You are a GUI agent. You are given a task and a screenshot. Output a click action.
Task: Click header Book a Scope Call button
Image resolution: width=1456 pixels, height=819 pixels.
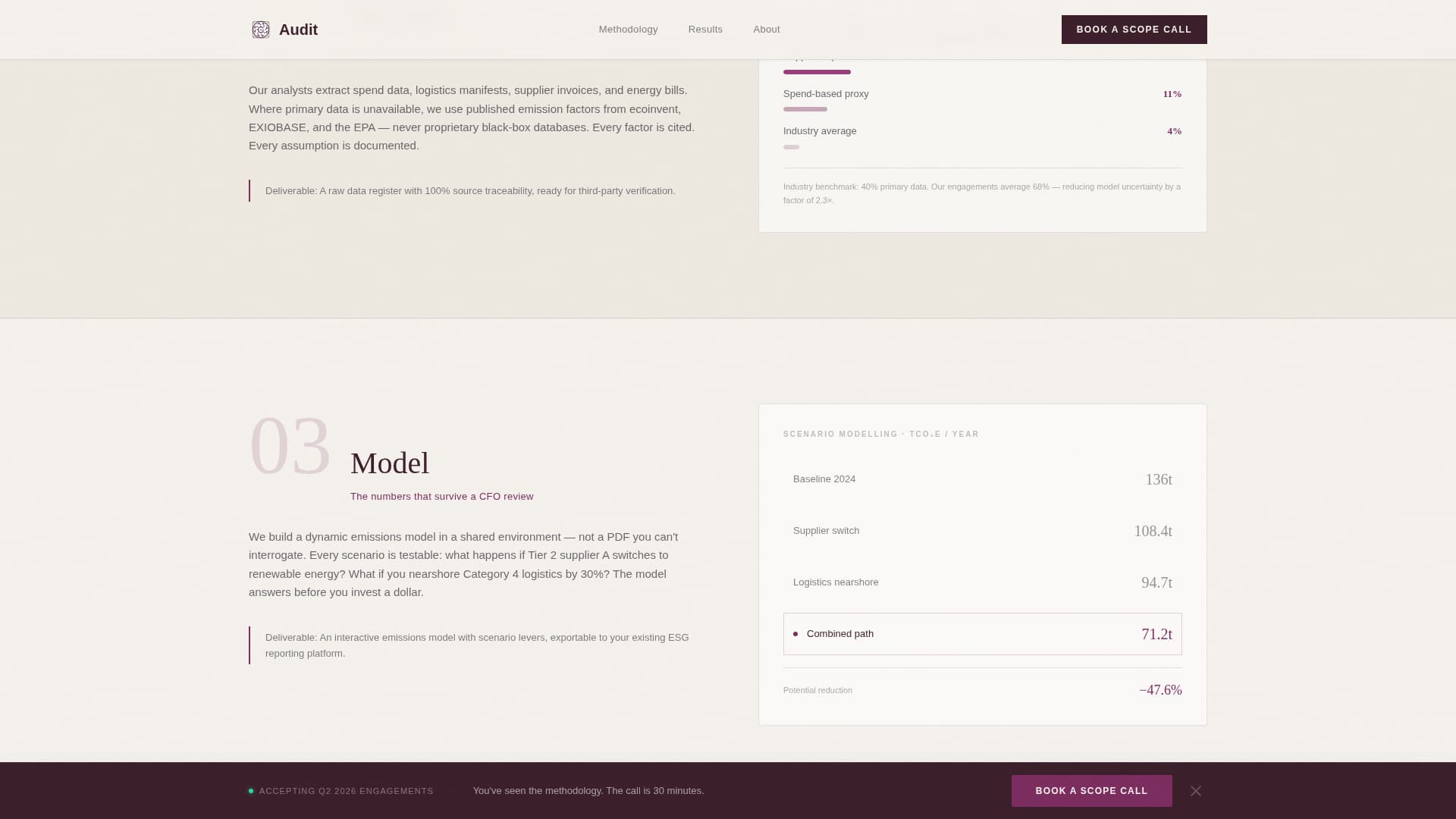(1134, 30)
